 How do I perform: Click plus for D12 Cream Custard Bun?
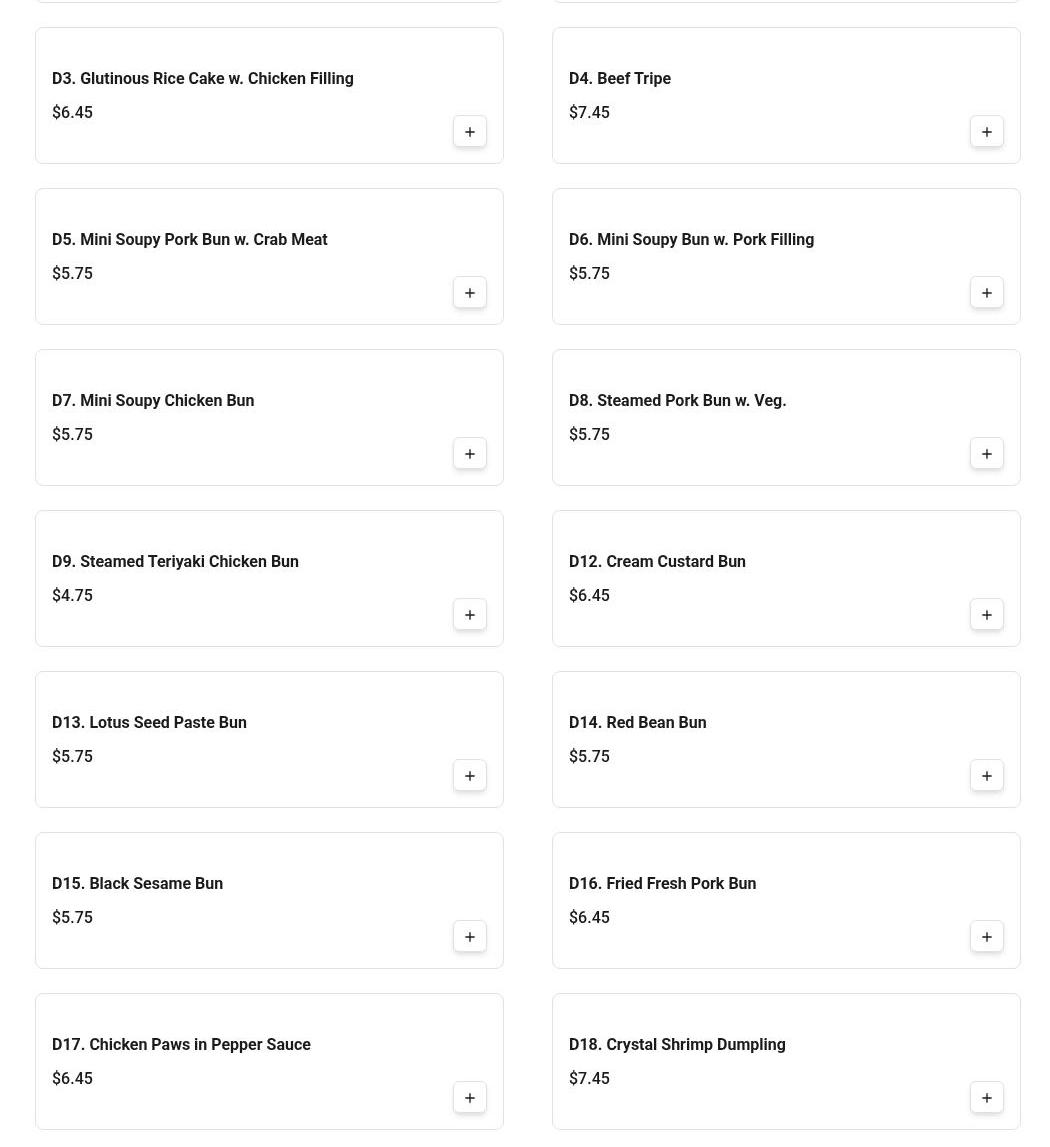coord(986,615)
